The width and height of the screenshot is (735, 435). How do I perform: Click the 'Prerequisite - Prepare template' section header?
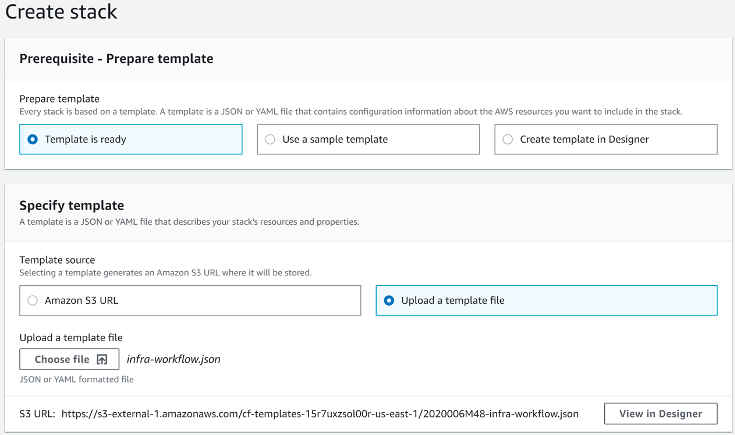116,59
